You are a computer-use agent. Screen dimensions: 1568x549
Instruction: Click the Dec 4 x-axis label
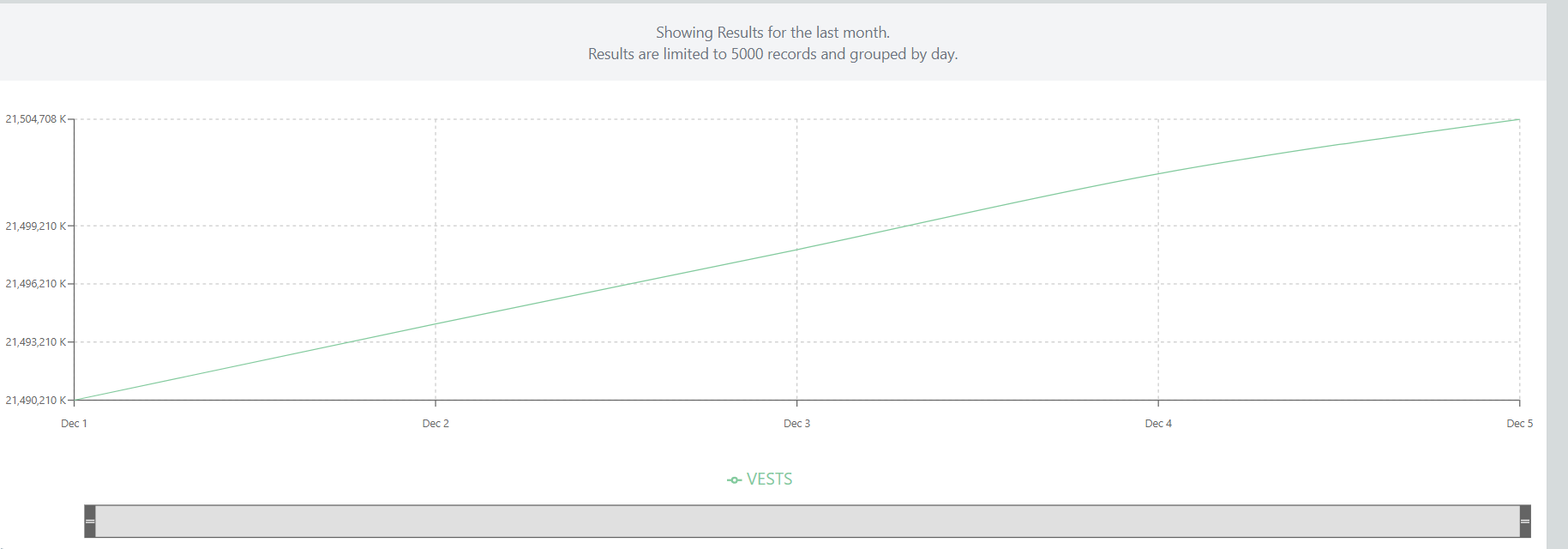pyautogui.click(x=1158, y=424)
